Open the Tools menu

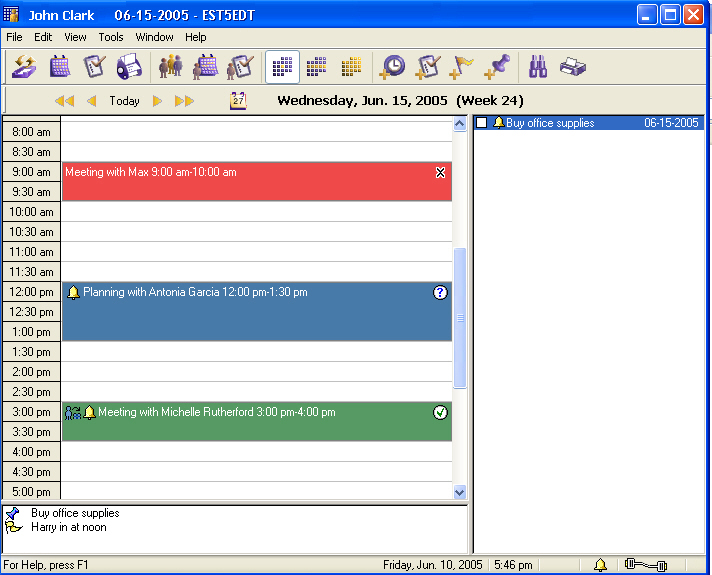(111, 37)
